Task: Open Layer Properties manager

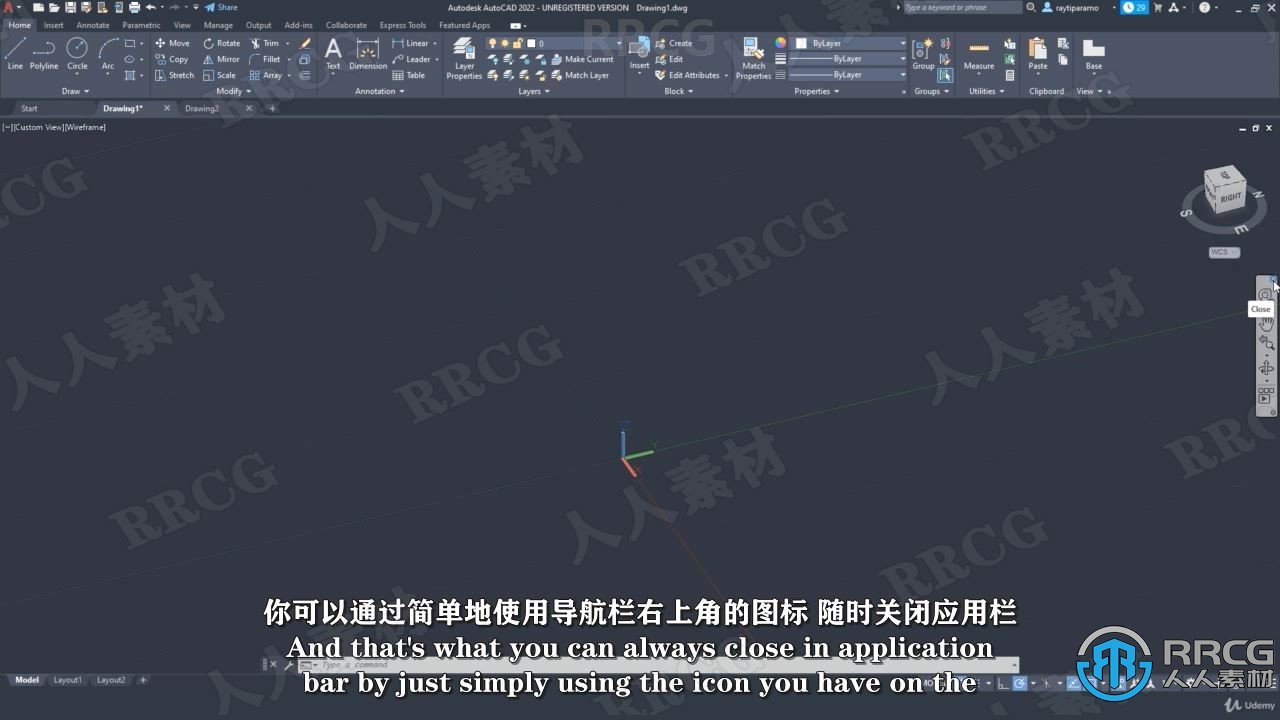Action: pos(464,58)
